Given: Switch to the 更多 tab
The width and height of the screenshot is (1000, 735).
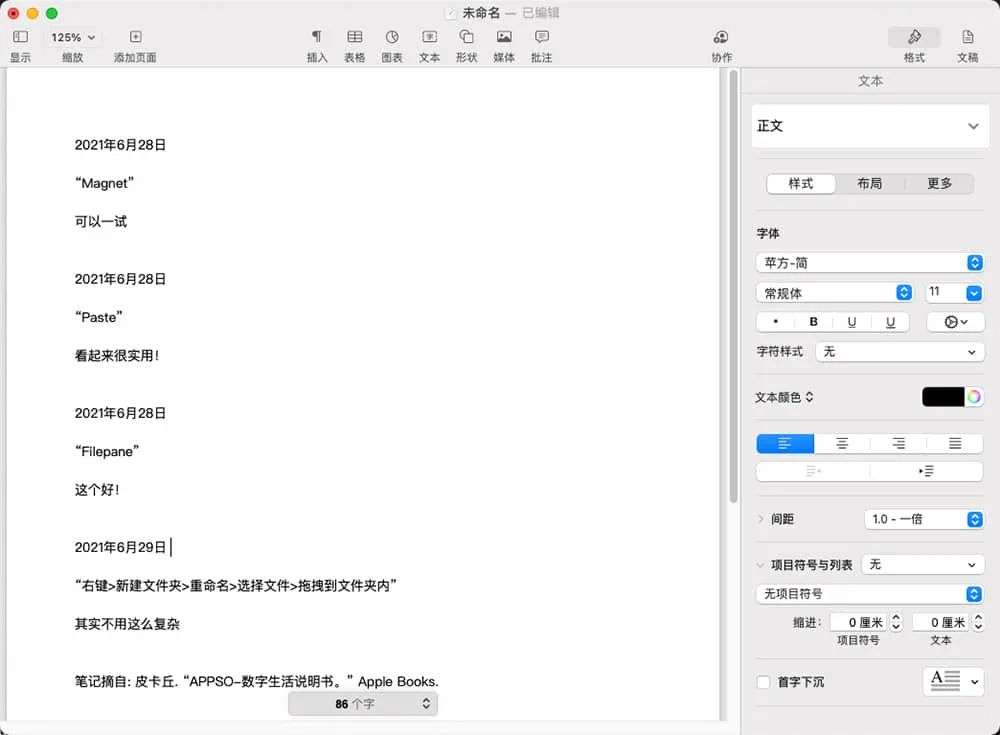Looking at the screenshot, I should click(939, 183).
